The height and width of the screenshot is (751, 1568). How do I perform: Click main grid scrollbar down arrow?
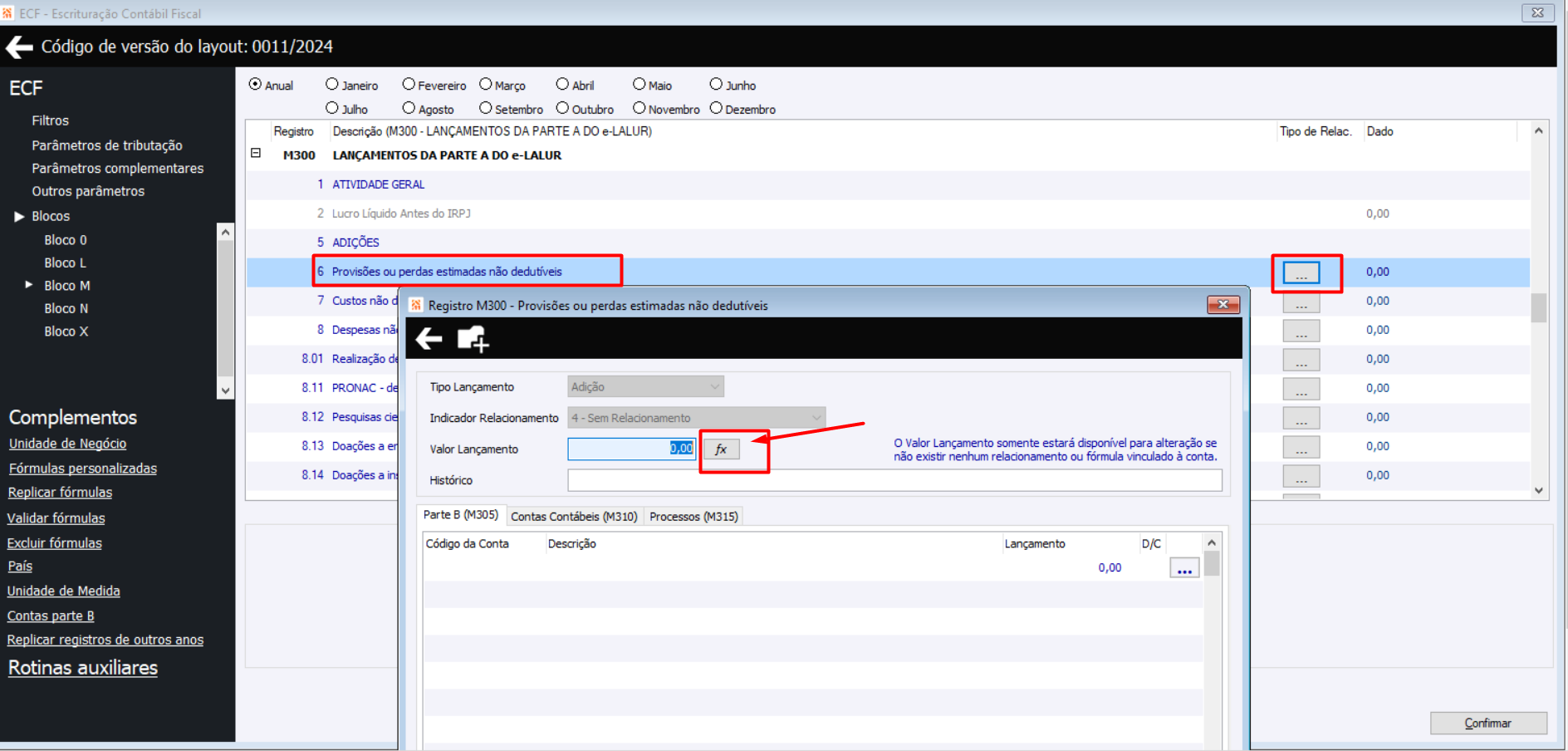click(x=1539, y=491)
